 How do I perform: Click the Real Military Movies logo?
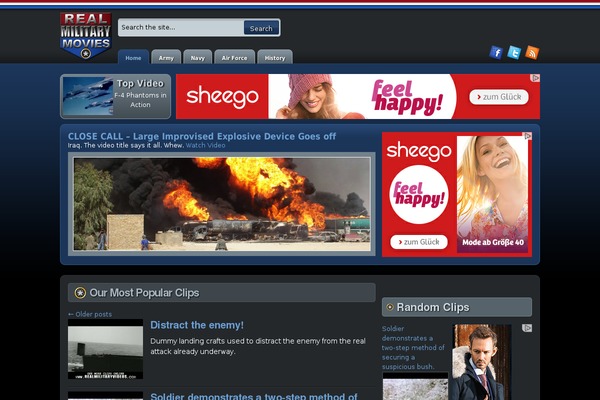[x=86, y=36]
